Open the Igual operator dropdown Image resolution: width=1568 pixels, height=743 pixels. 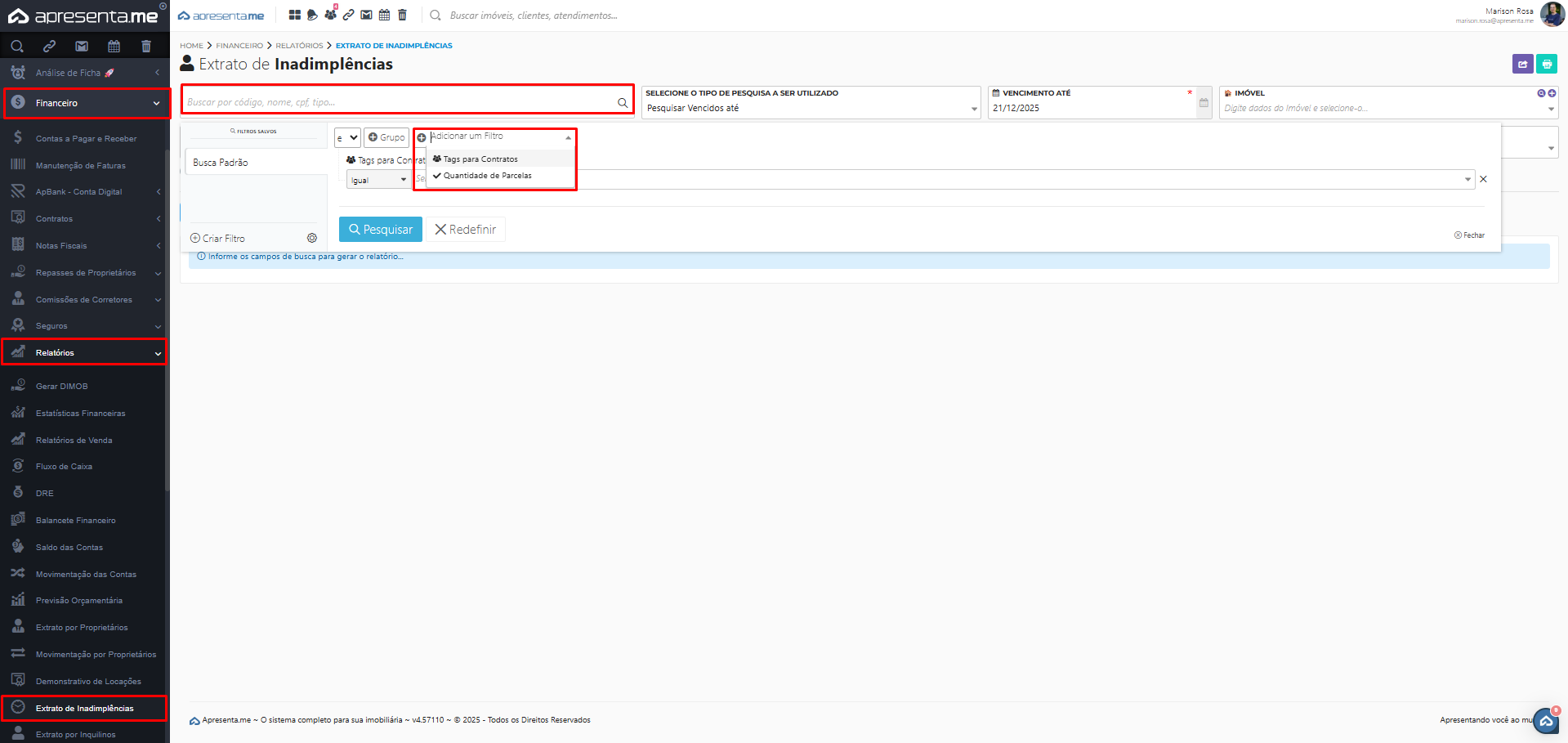(378, 180)
